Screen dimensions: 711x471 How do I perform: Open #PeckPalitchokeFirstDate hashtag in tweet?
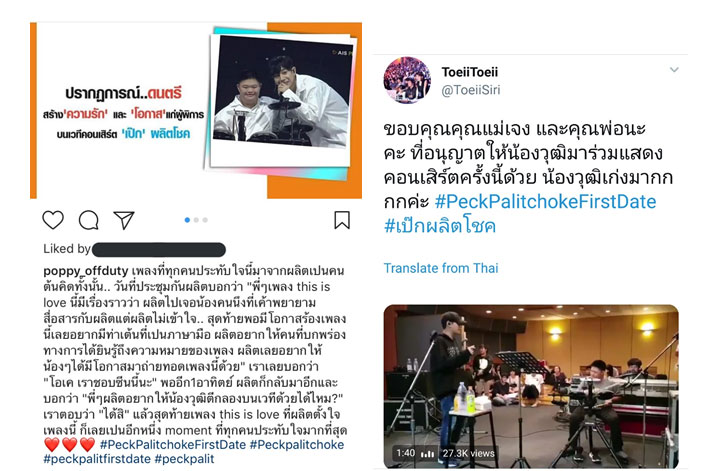coord(545,202)
